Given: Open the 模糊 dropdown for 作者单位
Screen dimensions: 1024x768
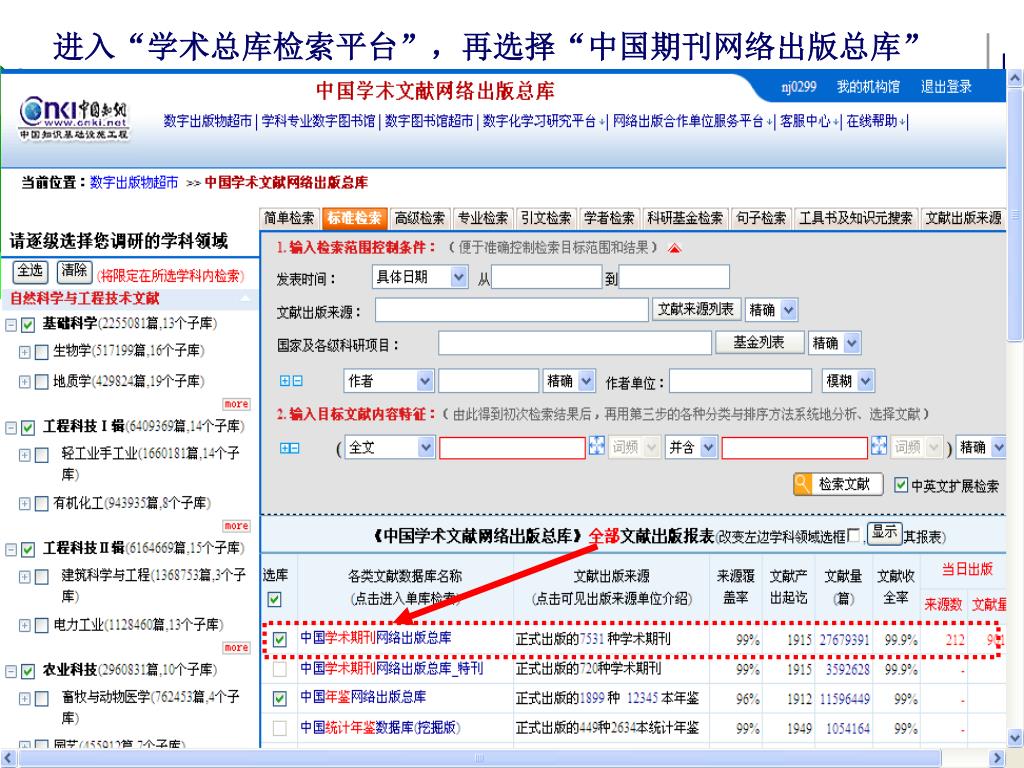Looking at the screenshot, I should [848, 381].
